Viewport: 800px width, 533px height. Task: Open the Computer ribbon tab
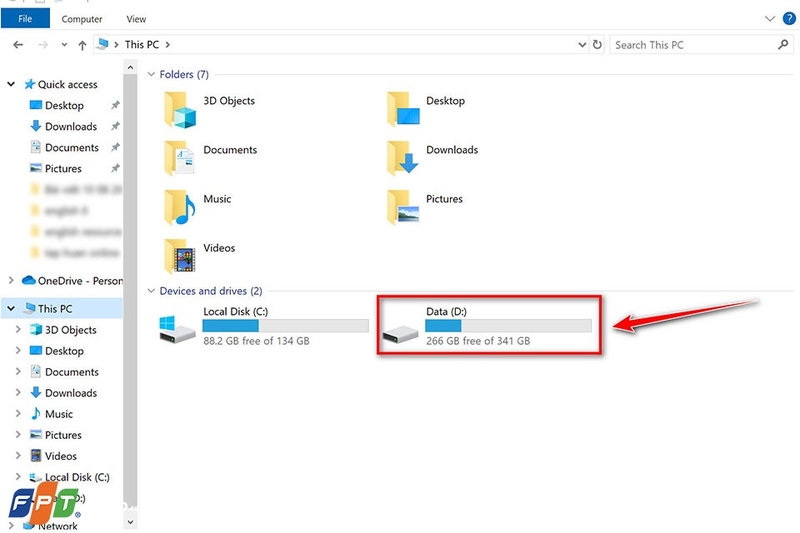(82, 19)
